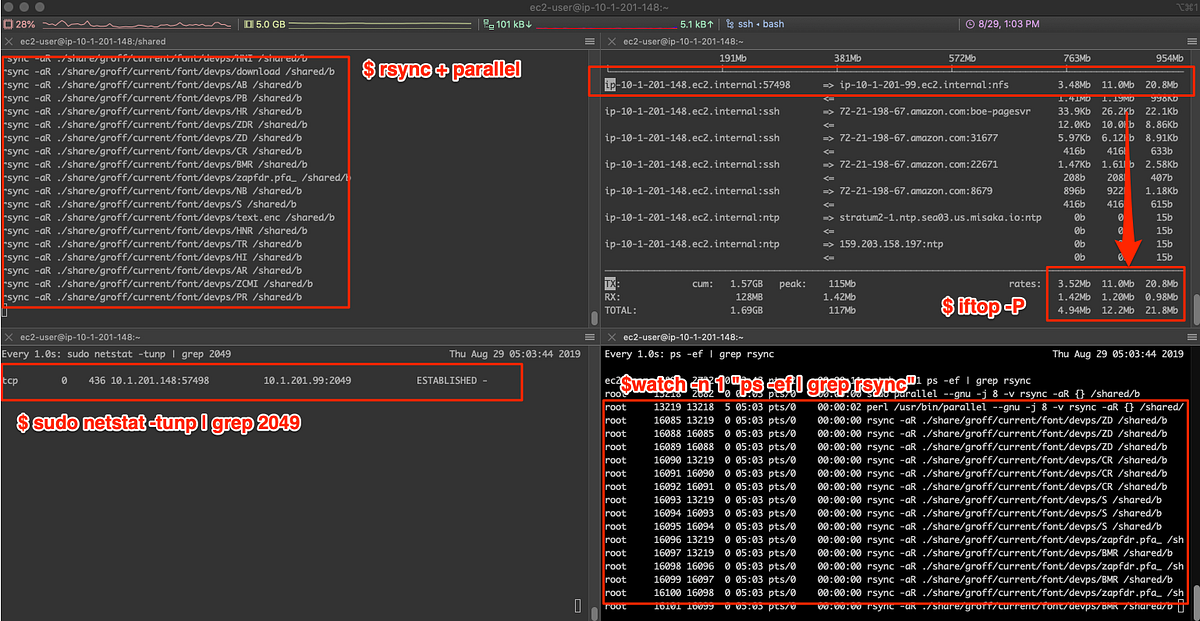This screenshot has width=1200, height=621.
Task: Click process row perl /usr/bin/parallel PID 13219
Action: pos(894,408)
